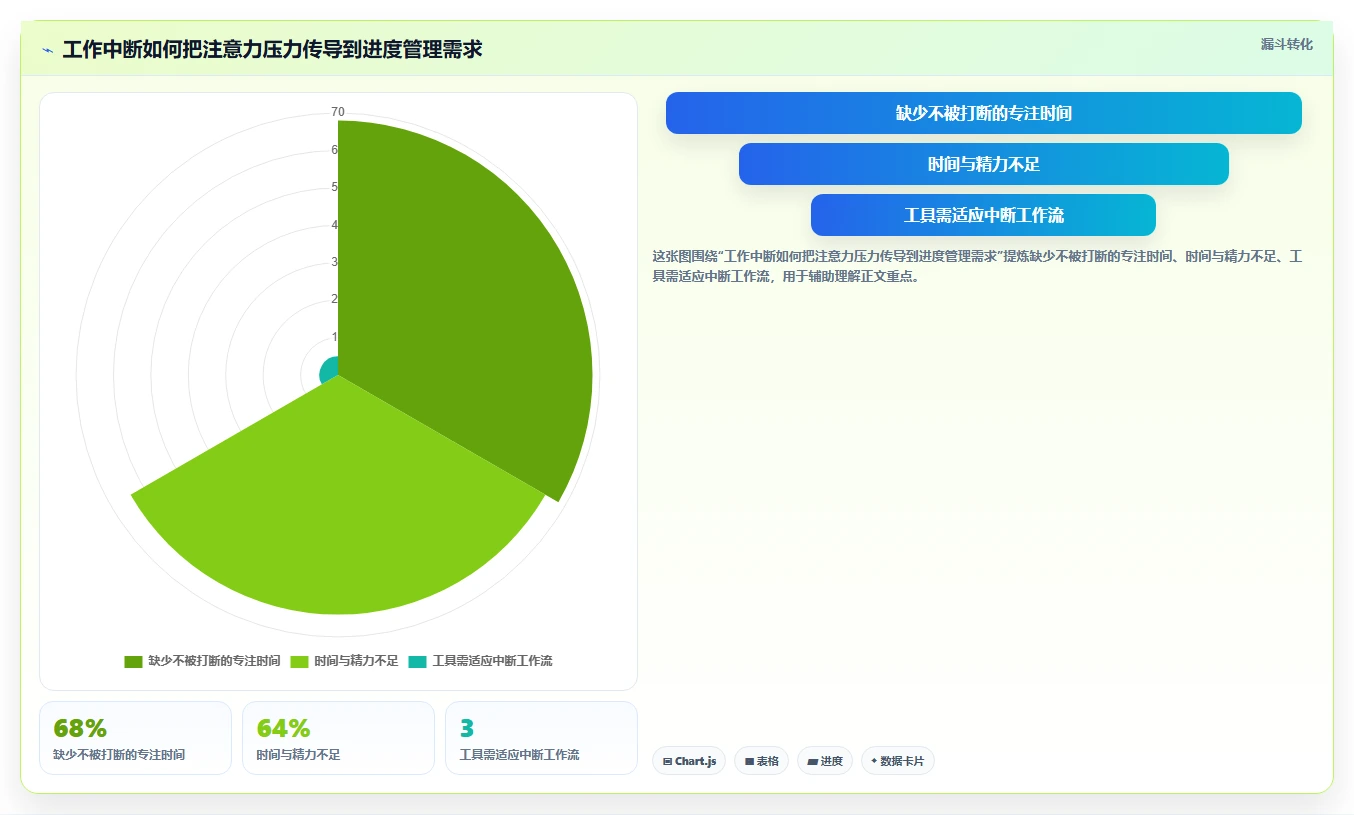Select the 缺少不被打断的专注时间 funnel bar

click(984, 113)
